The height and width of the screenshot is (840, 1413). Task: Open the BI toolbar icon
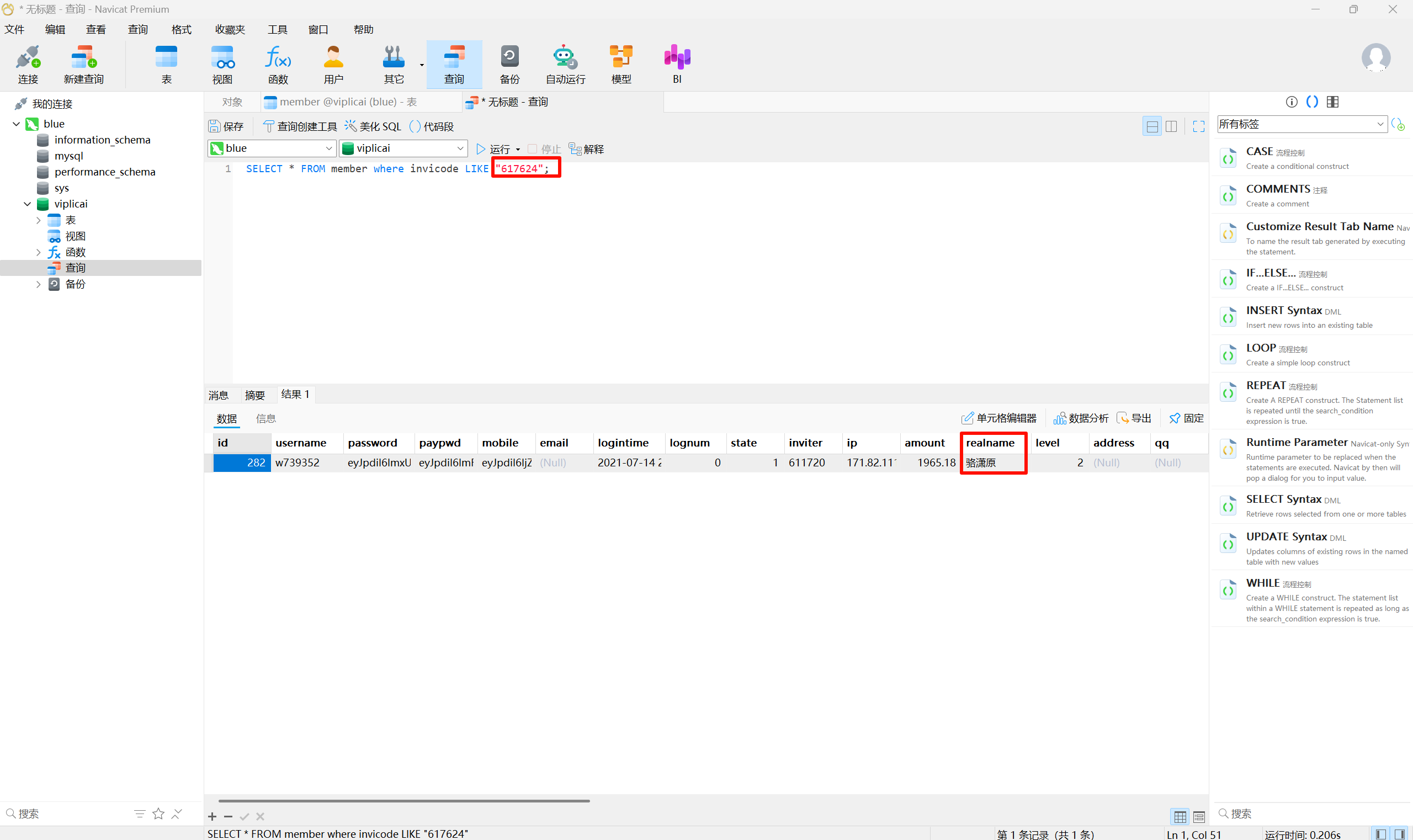[x=677, y=65]
